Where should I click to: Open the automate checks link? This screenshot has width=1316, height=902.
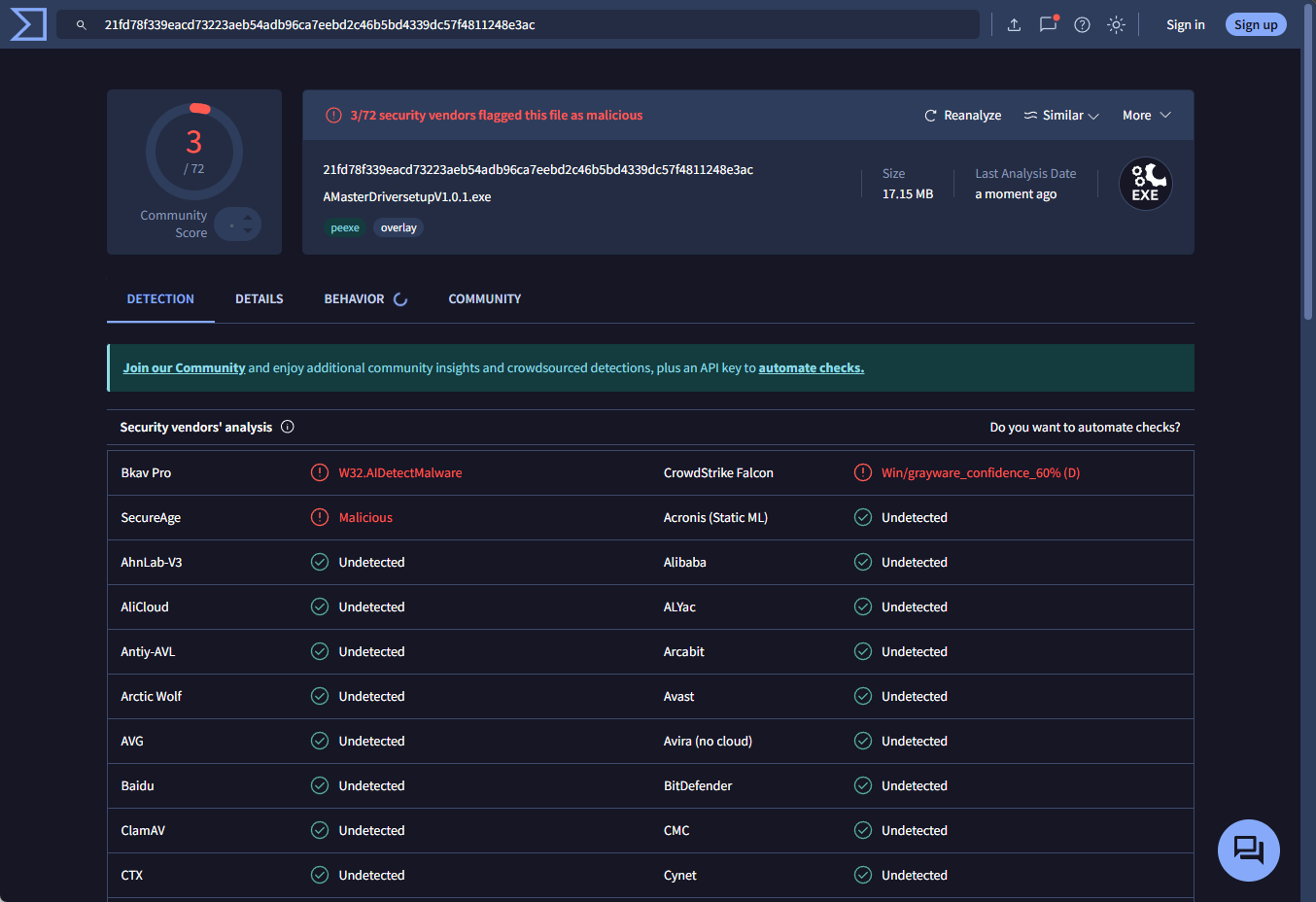coord(812,368)
